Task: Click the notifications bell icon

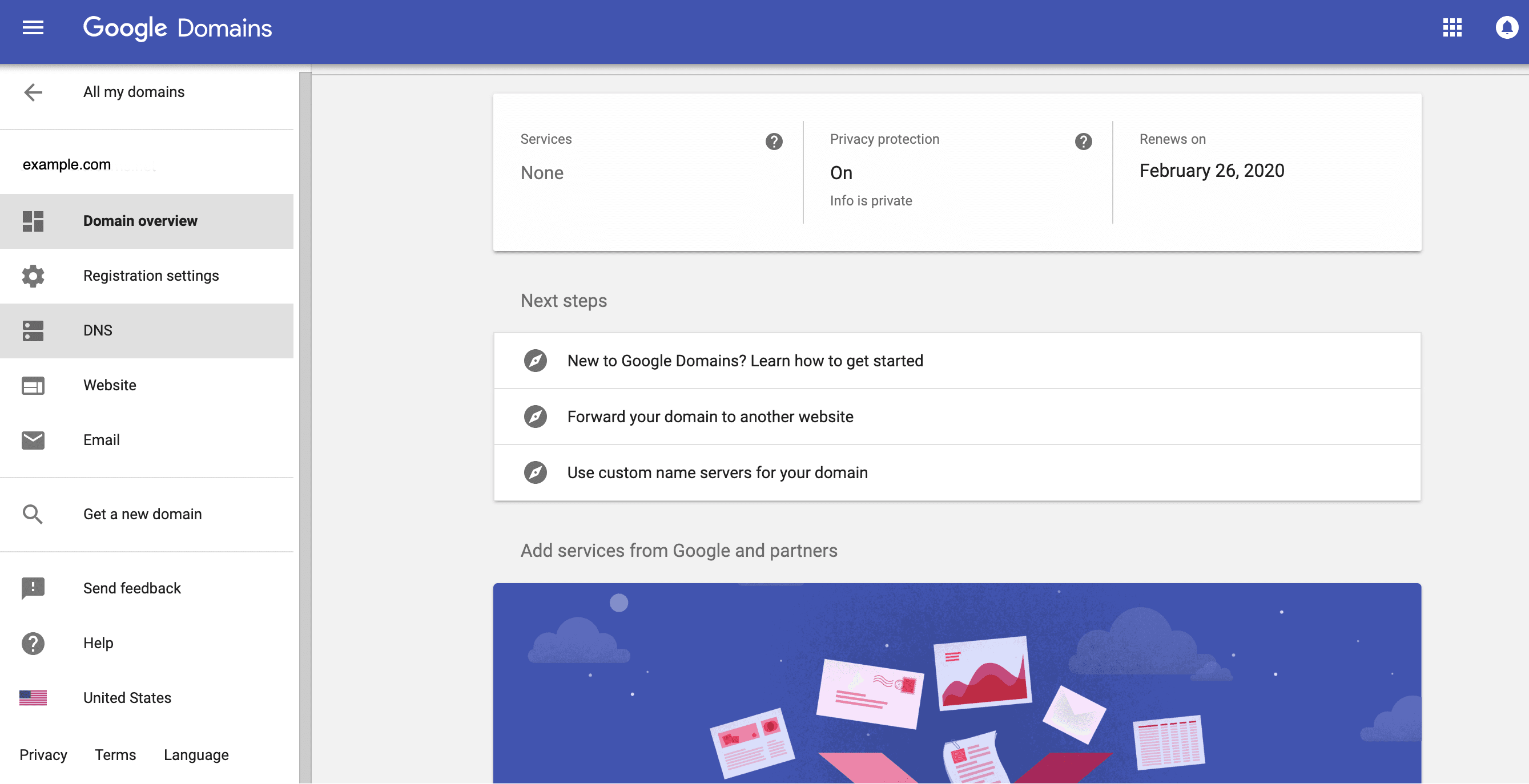Action: tap(1506, 27)
